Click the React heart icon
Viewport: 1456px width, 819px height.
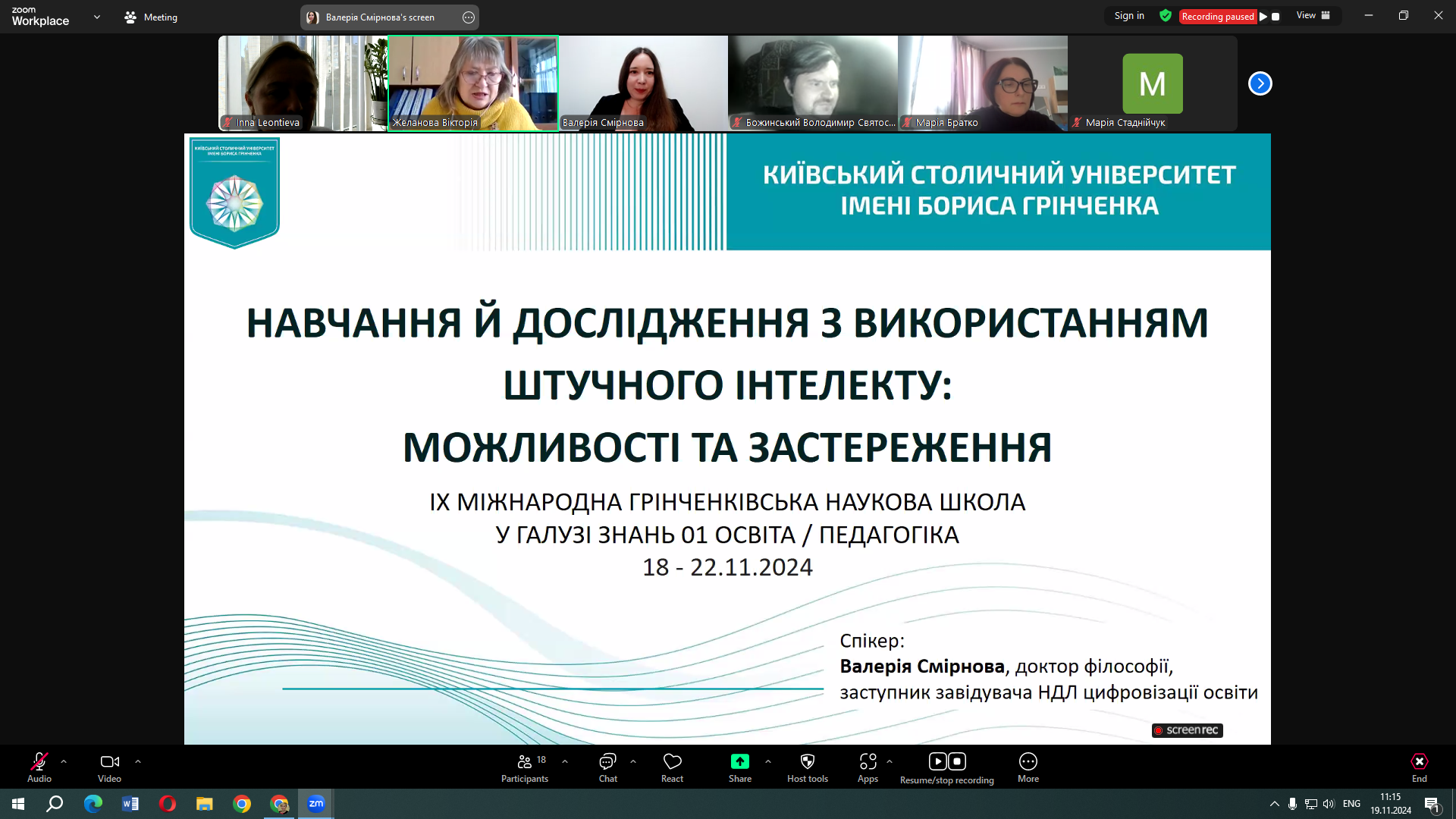(672, 761)
